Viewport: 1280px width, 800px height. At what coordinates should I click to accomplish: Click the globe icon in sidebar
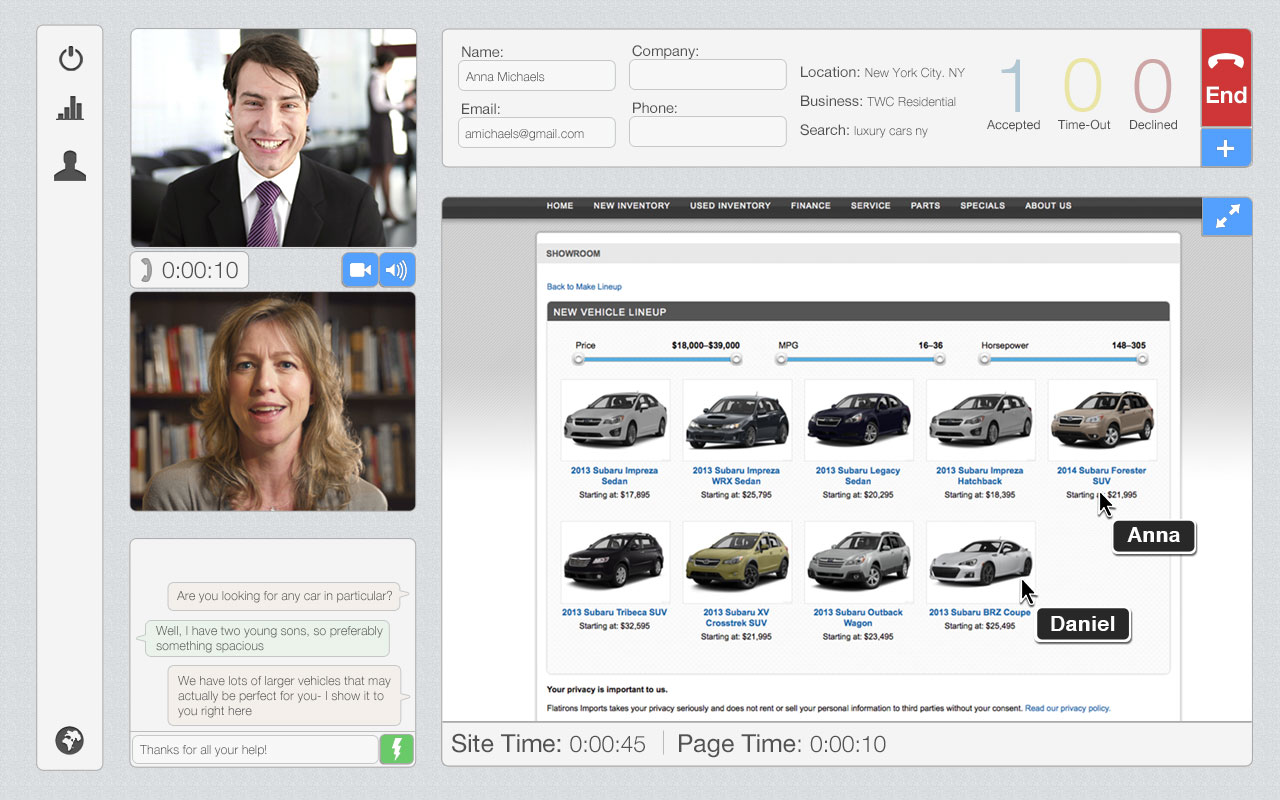70,741
